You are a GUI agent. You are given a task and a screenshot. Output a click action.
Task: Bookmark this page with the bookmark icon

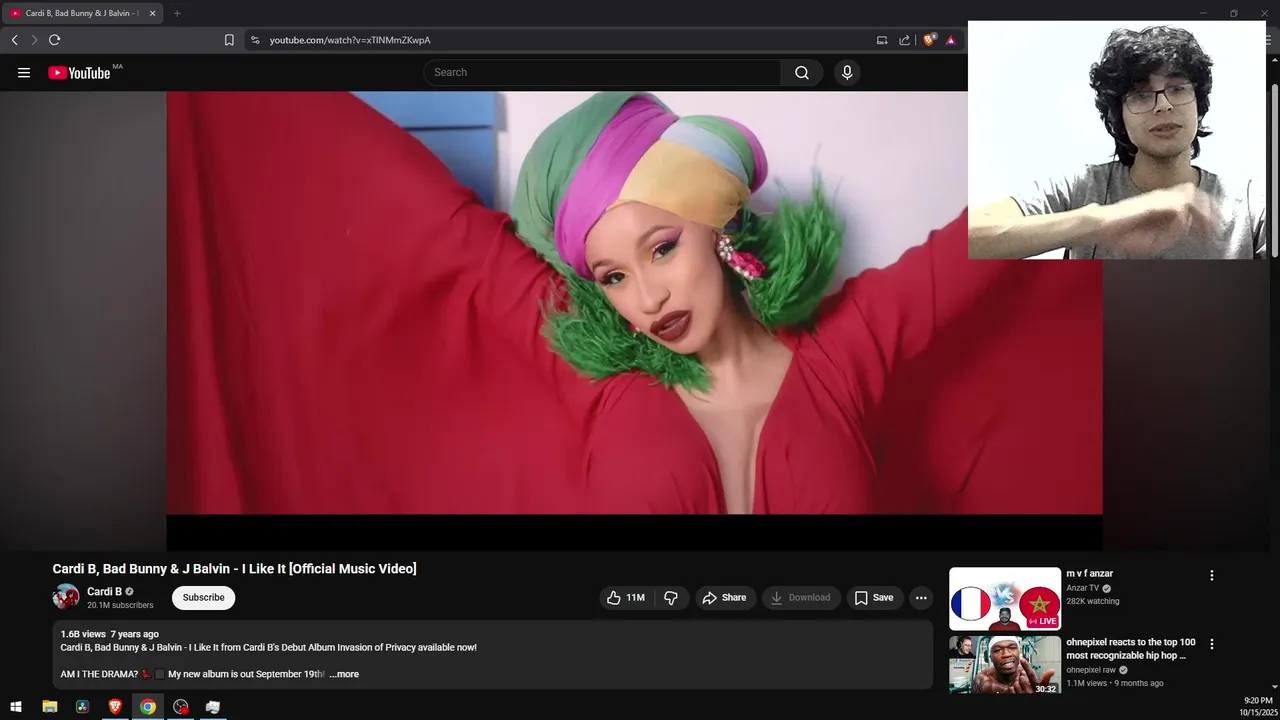click(229, 40)
